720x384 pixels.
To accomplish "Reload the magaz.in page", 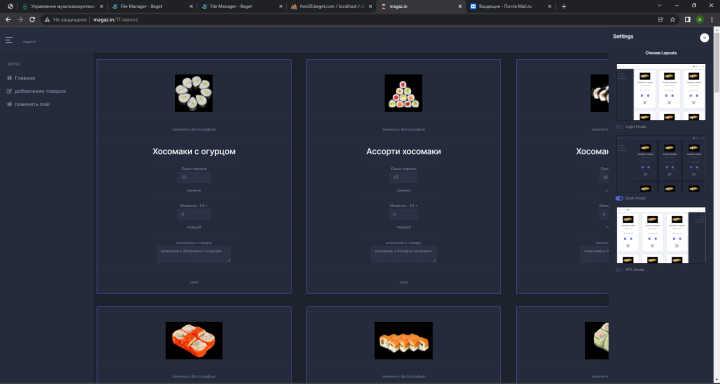I will (x=32, y=19).
